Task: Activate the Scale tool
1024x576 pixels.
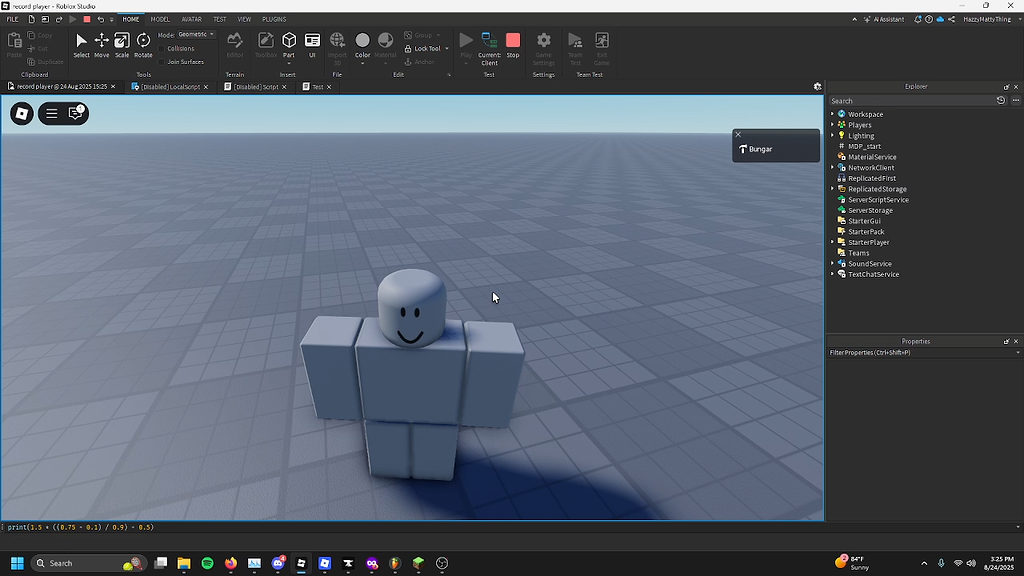Action: point(121,45)
